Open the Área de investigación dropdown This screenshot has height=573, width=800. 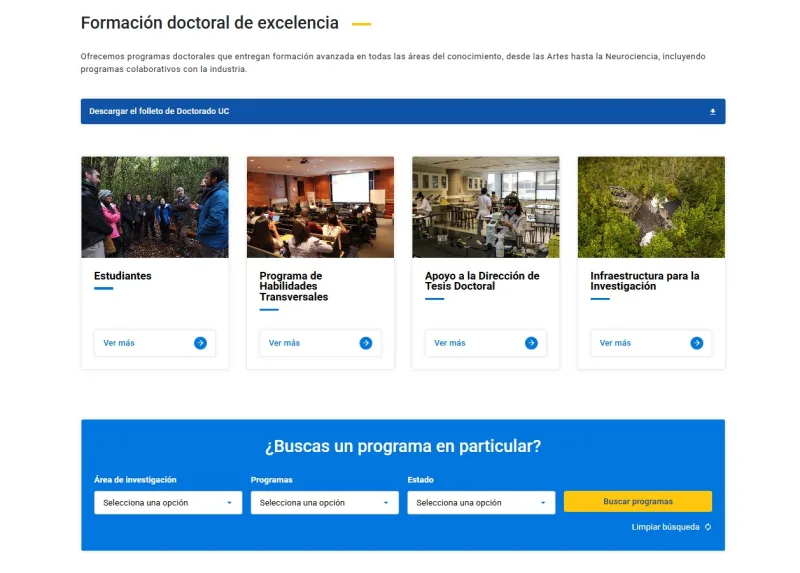(x=168, y=503)
